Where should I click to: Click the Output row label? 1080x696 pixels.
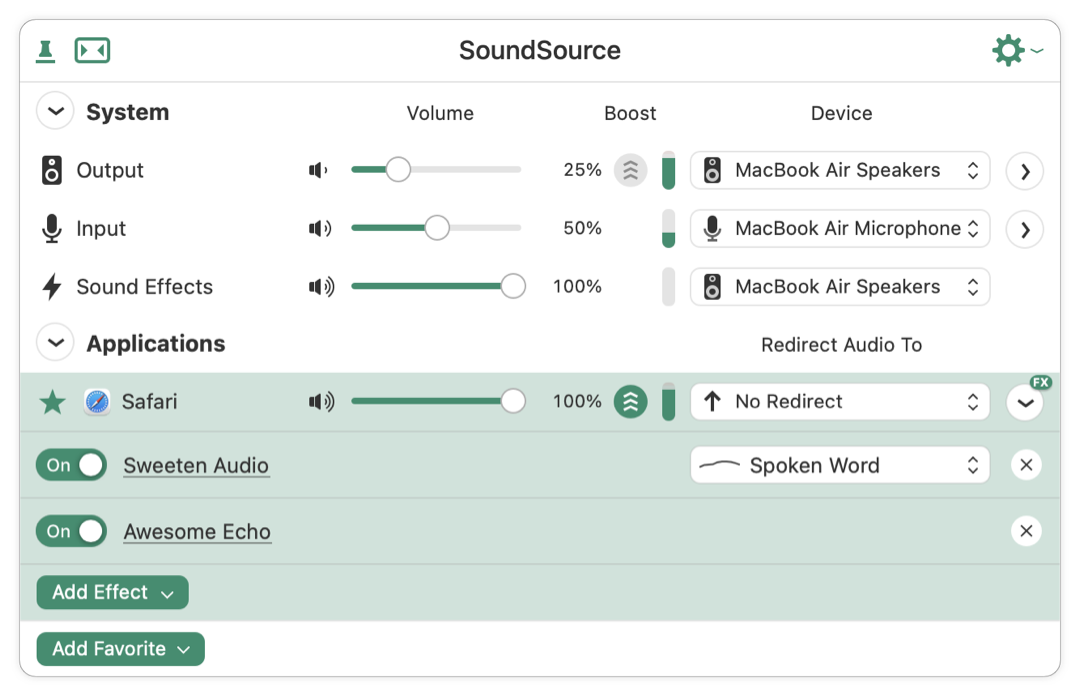coord(110,170)
